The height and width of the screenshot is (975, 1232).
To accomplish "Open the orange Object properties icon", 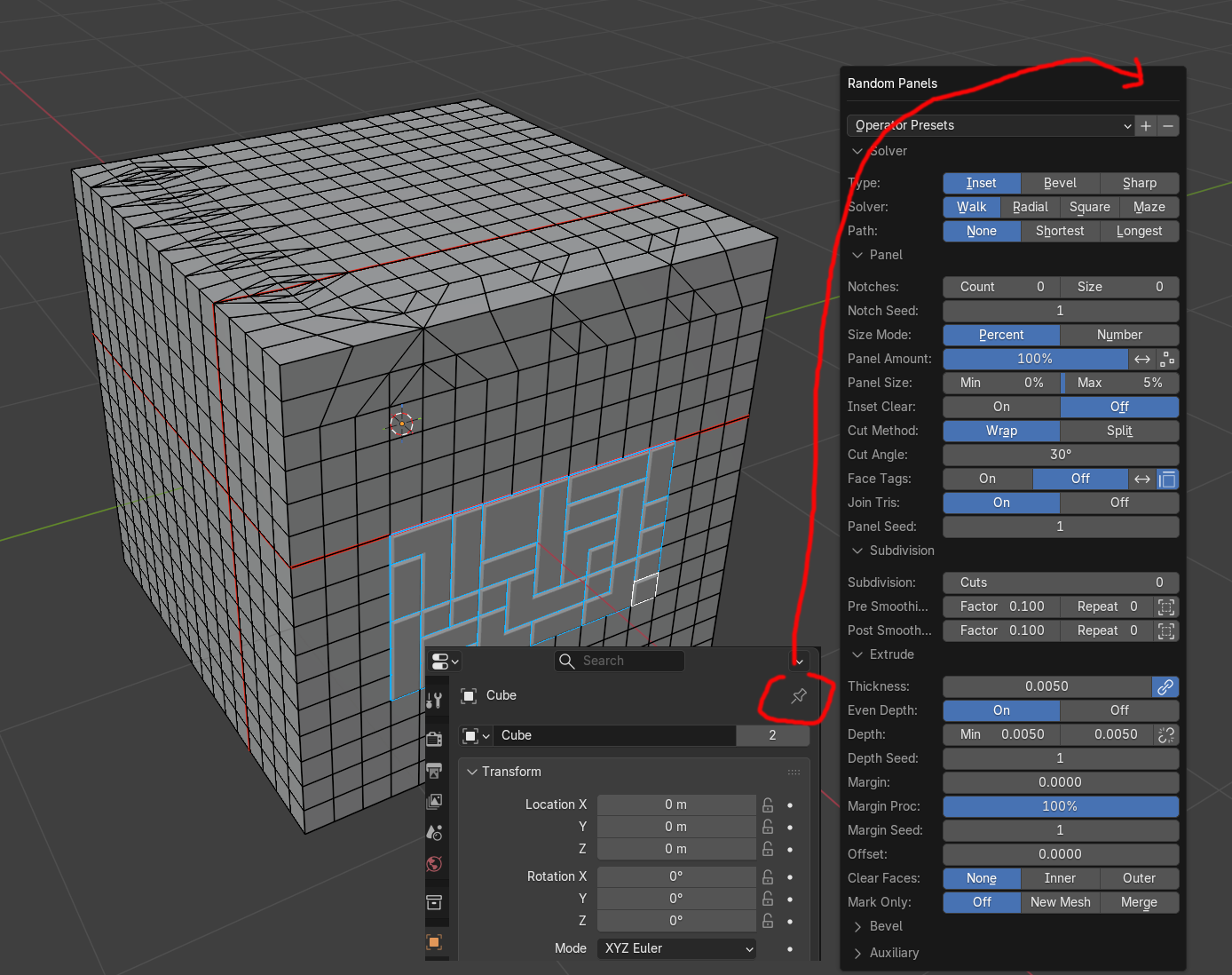I will (434, 941).
